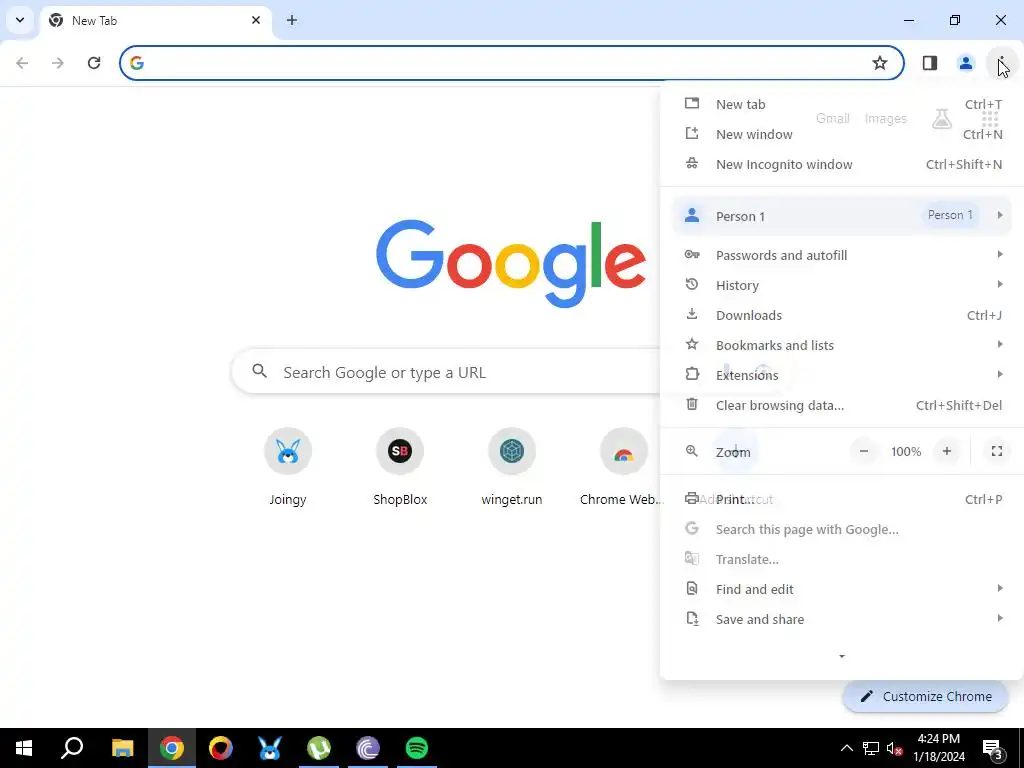Click the 100% zoom level value
Viewport: 1024px width, 768px height.
pyautogui.click(x=906, y=452)
